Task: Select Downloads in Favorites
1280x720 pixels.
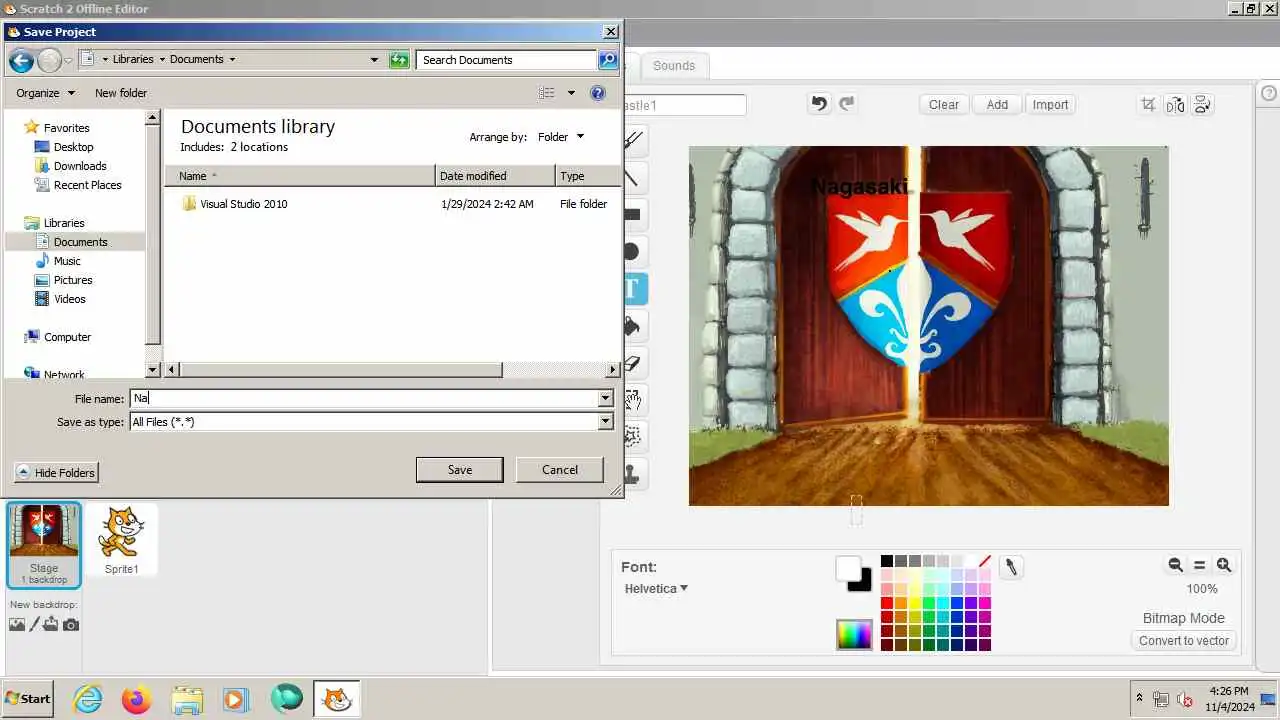Action: [80, 166]
